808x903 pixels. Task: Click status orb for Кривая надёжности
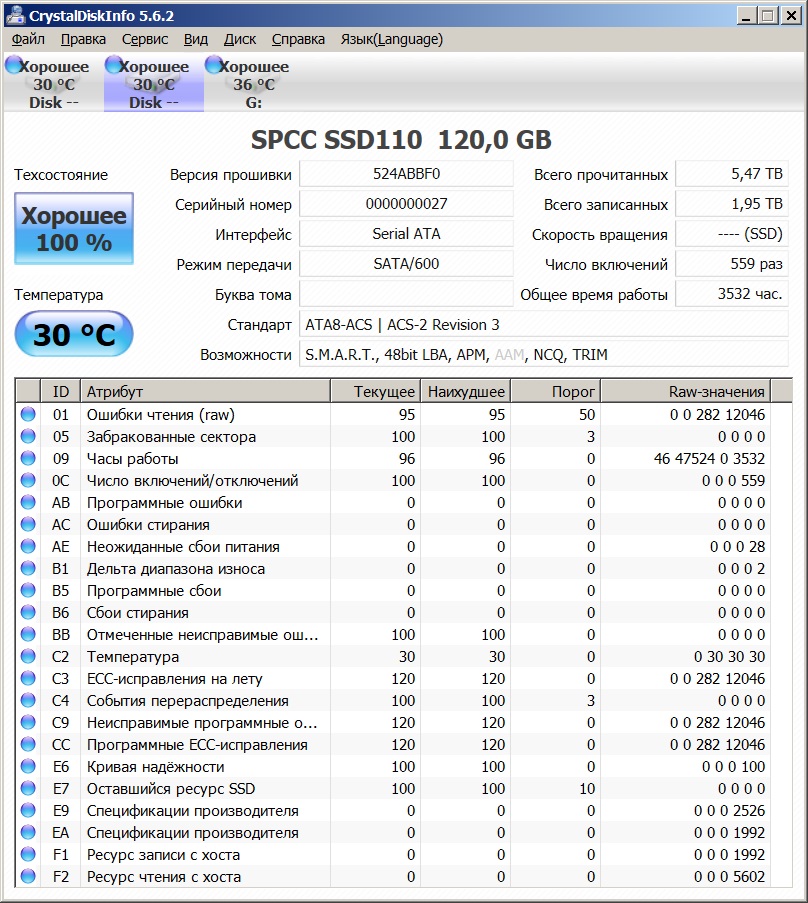click(x=28, y=766)
